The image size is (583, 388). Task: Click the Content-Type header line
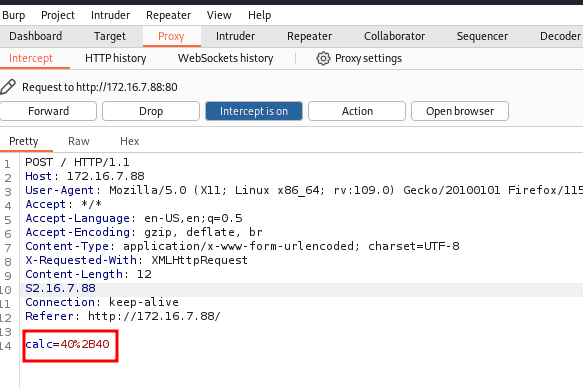[x=242, y=246]
